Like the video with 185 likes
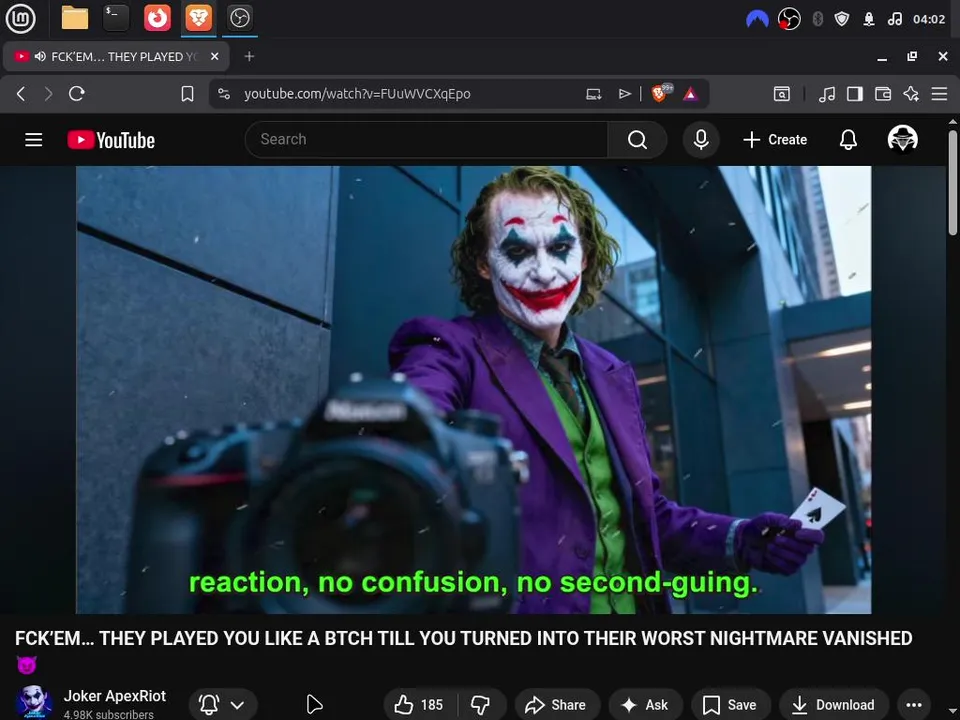Screen dimensions: 960x720 point(419,705)
